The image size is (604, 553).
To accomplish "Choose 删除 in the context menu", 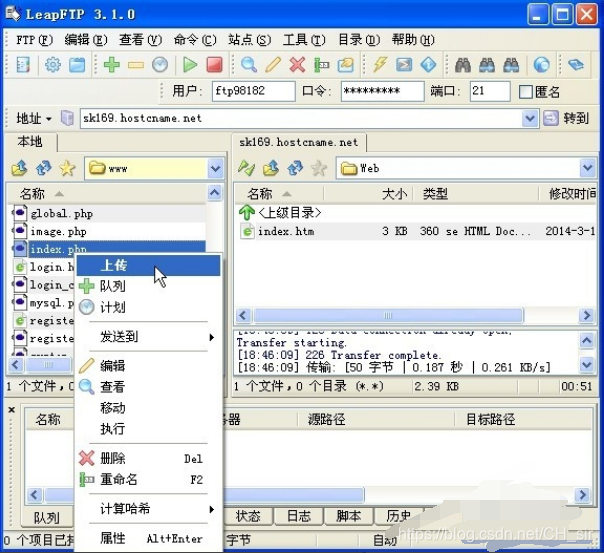I will coord(148,458).
